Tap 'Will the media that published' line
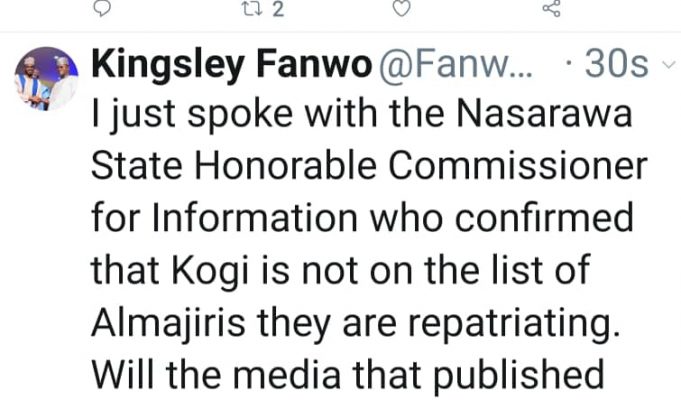 347,376
